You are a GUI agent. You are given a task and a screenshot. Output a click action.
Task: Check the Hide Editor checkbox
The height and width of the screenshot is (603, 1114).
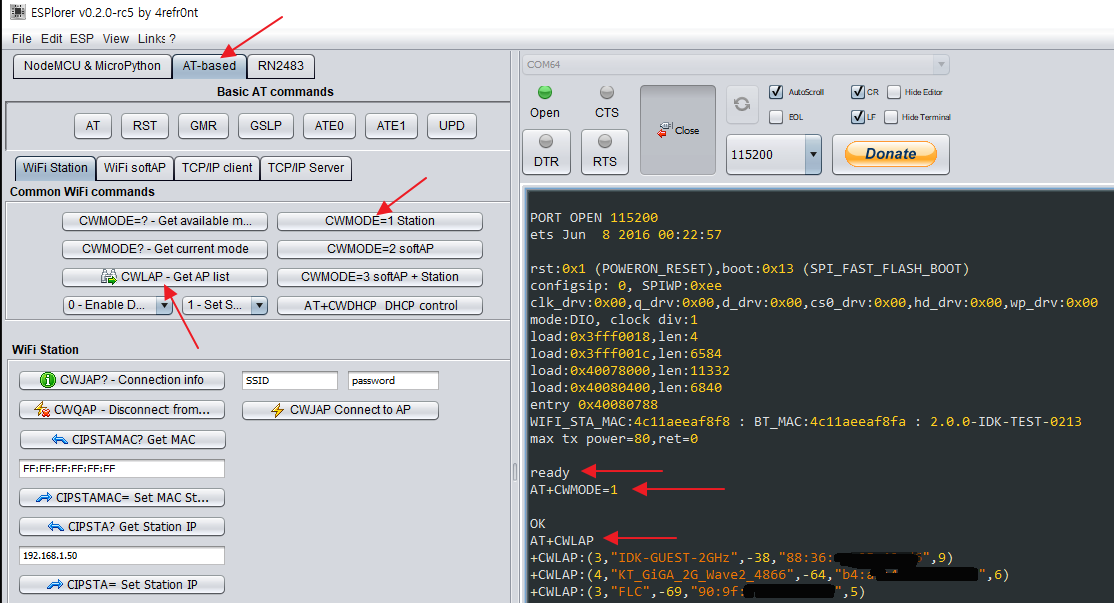pyautogui.click(x=894, y=92)
